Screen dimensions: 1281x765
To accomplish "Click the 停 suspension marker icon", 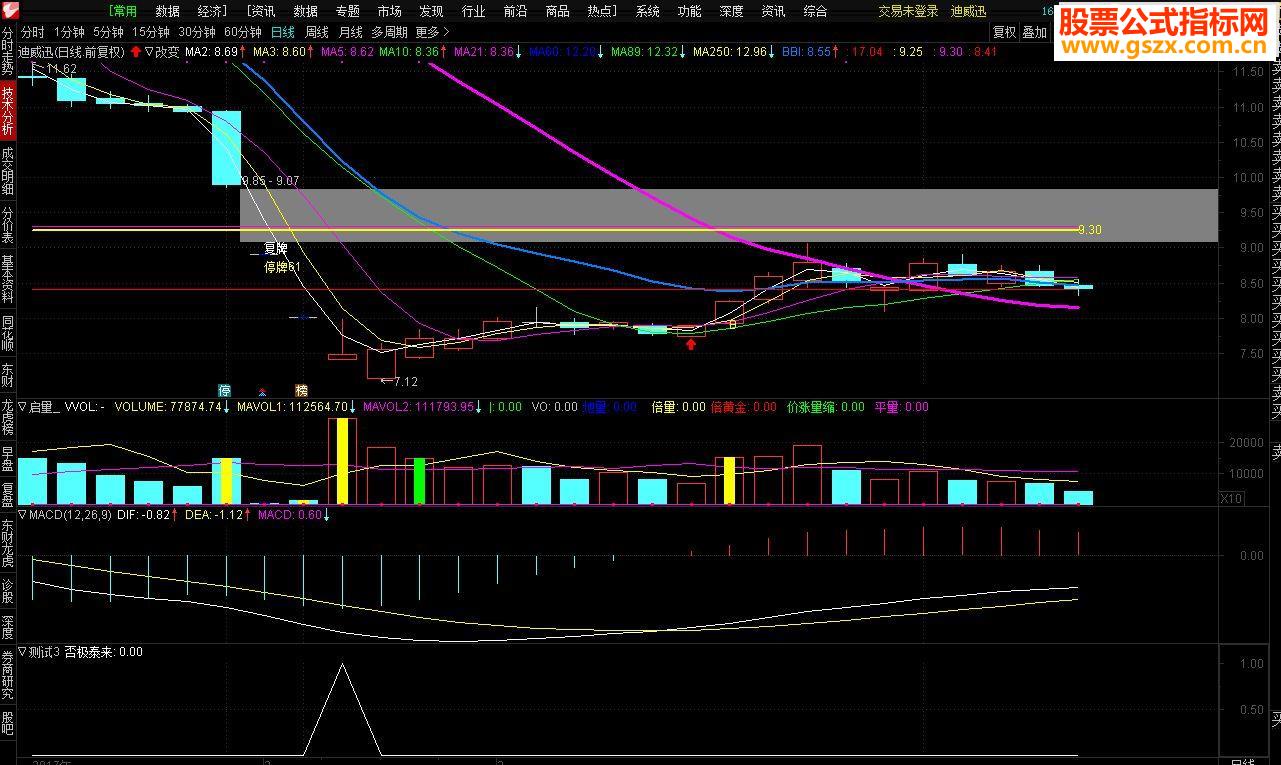I will [225, 390].
